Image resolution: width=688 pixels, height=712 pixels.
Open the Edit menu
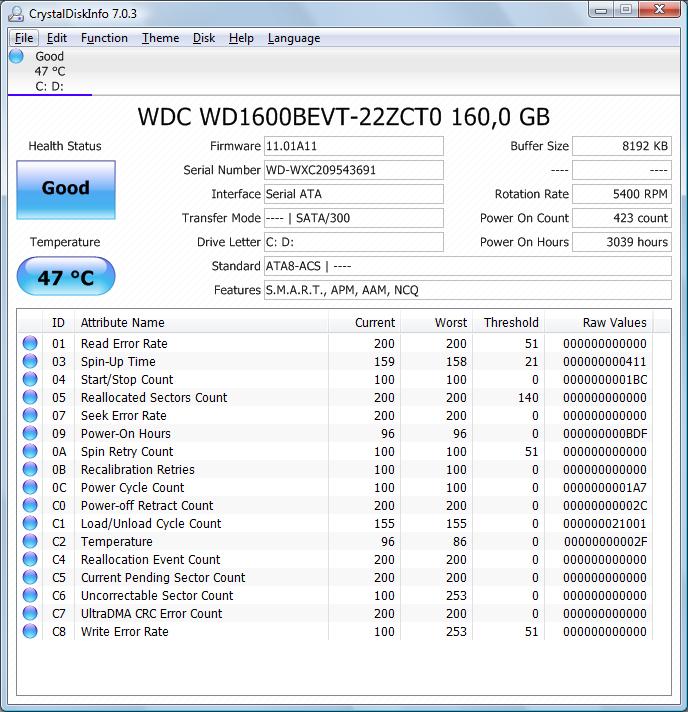tap(57, 38)
